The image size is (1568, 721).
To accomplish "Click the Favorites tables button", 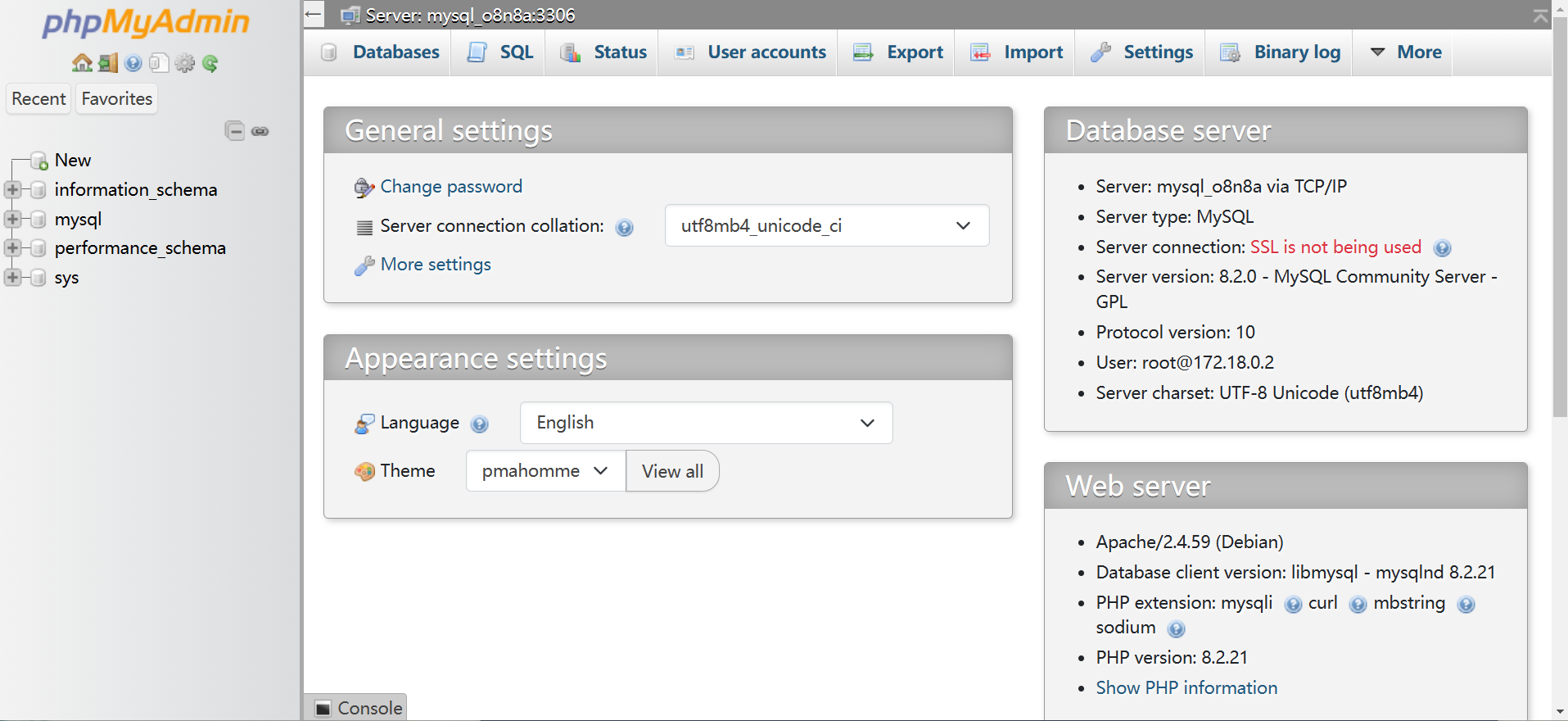I will click(117, 99).
